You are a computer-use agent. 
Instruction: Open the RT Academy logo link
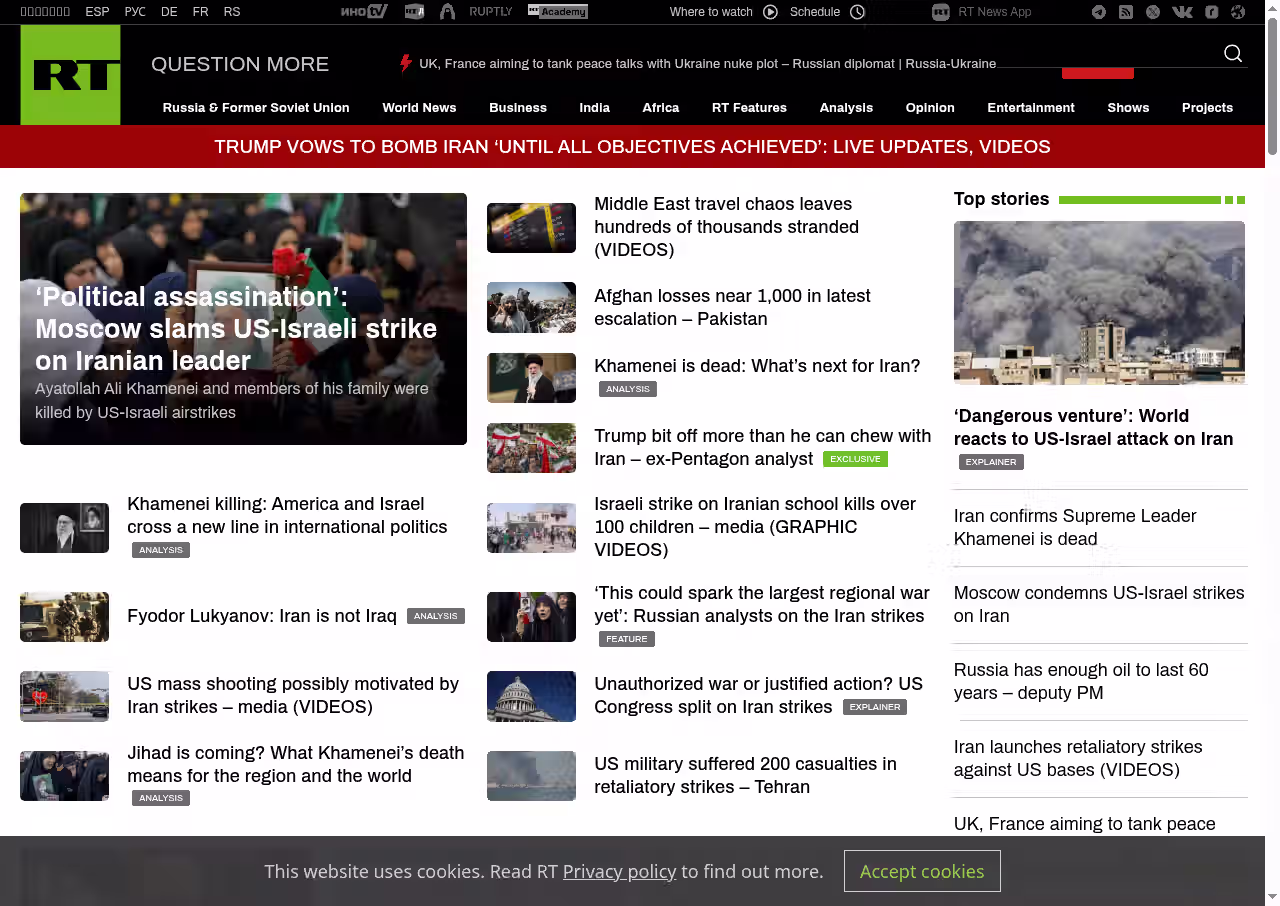[x=558, y=12]
